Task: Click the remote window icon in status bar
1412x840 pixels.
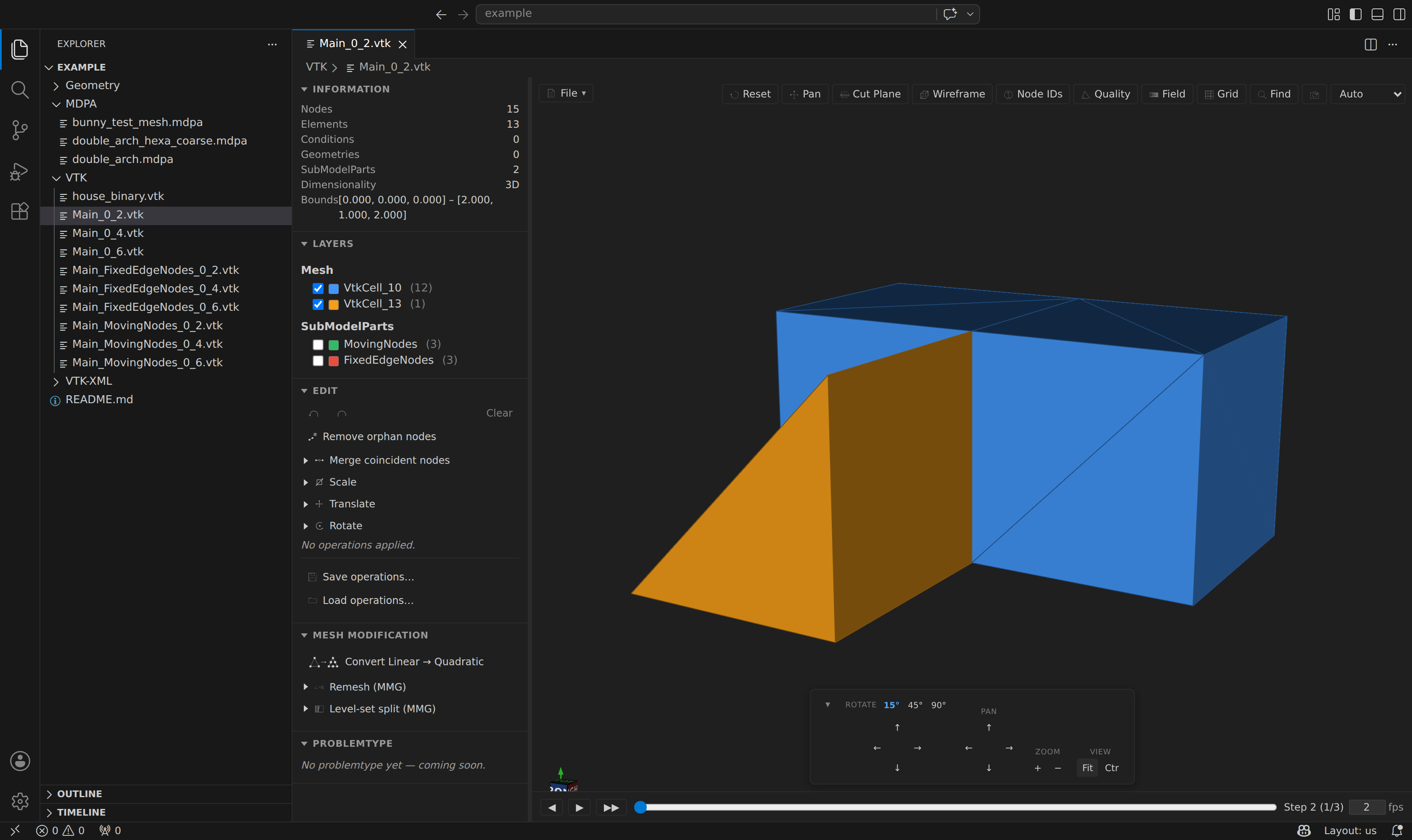Action: (x=15, y=830)
